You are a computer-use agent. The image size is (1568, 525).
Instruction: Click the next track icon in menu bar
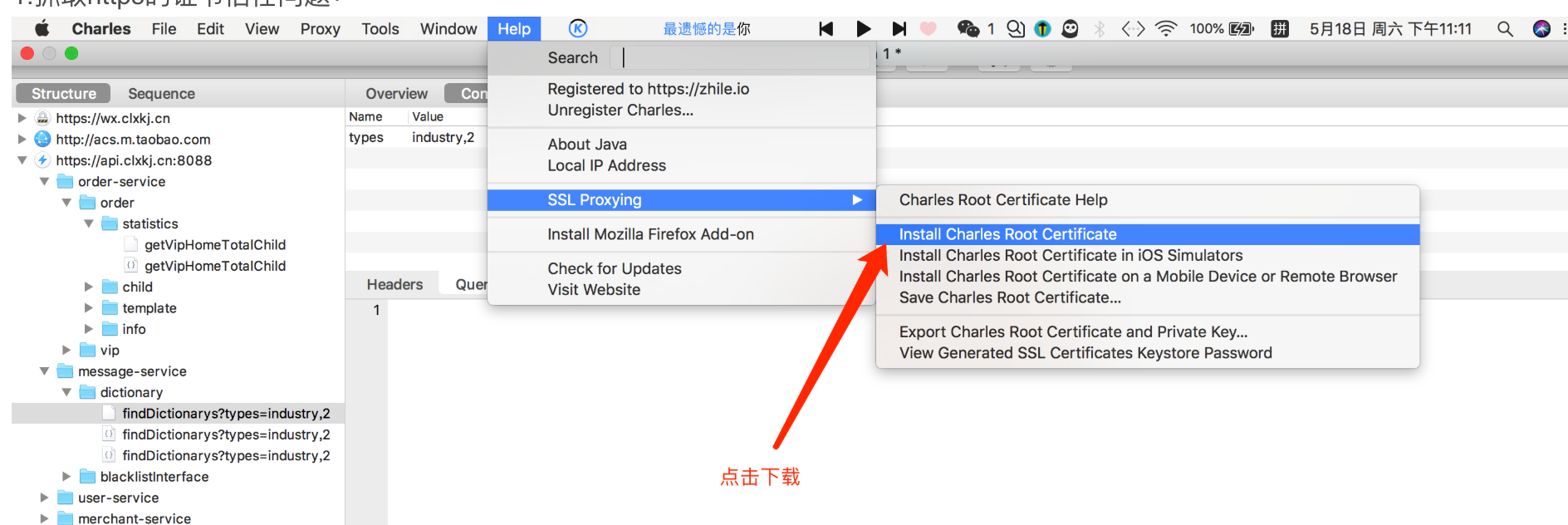[x=899, y=29]
